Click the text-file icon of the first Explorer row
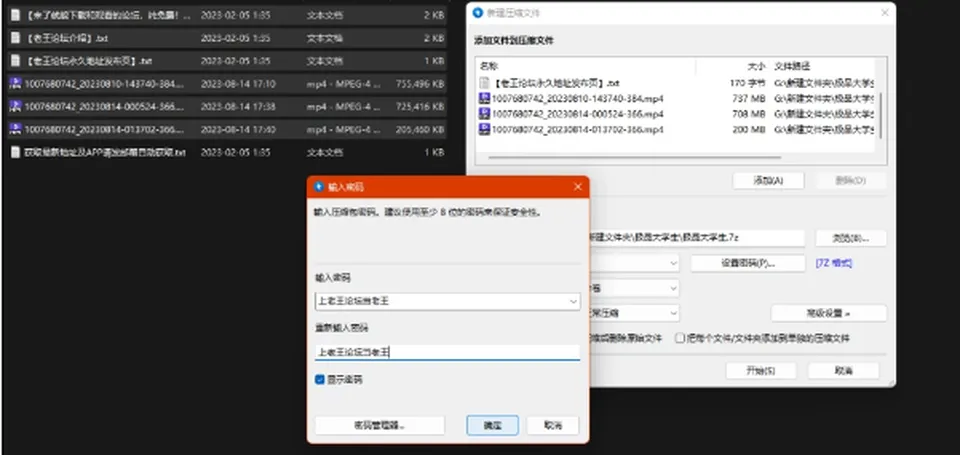The width and height of the screenshot is (960, 455). [16, 15]
